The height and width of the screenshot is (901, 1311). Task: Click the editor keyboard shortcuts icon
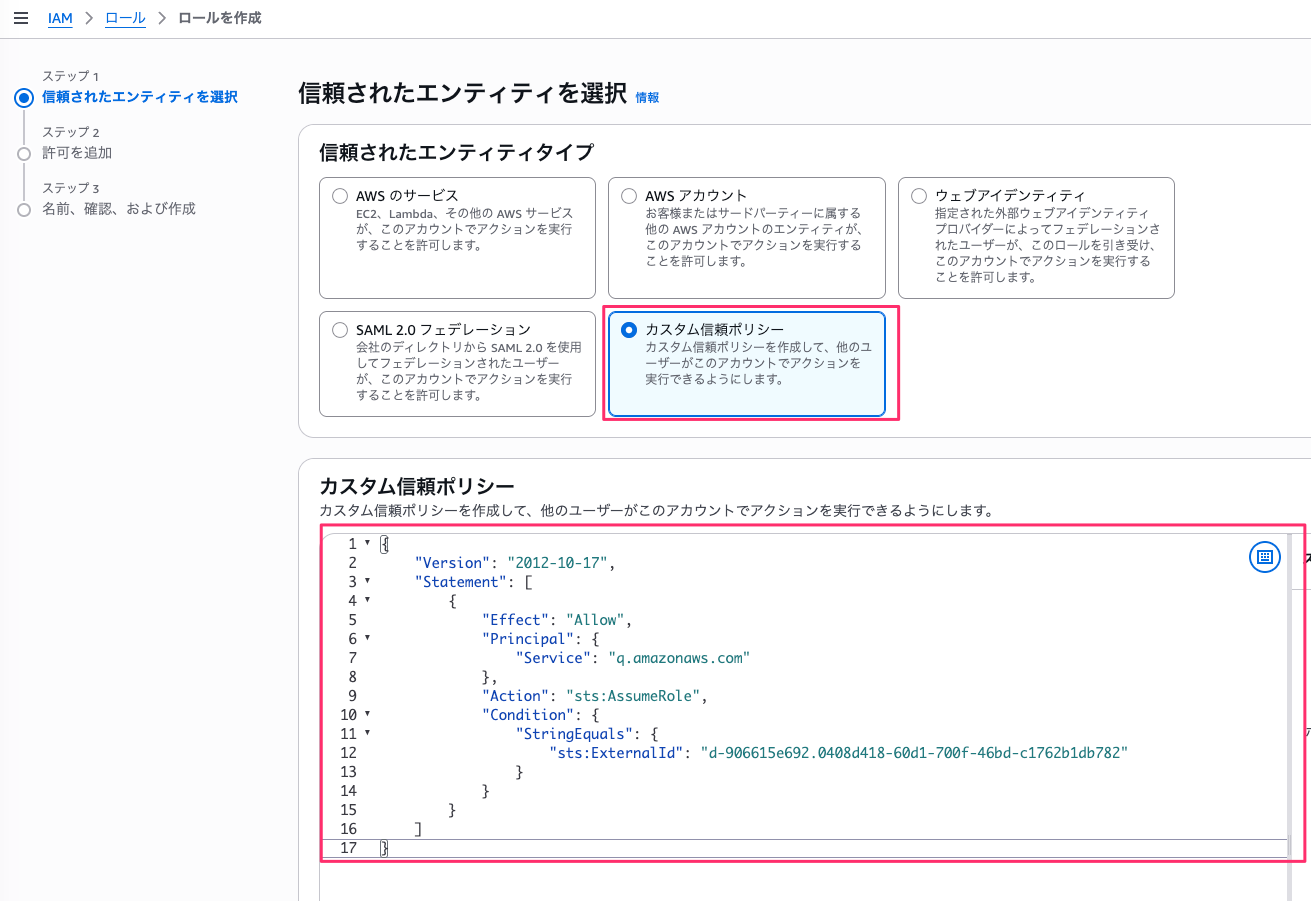(x=1265, y=557)
